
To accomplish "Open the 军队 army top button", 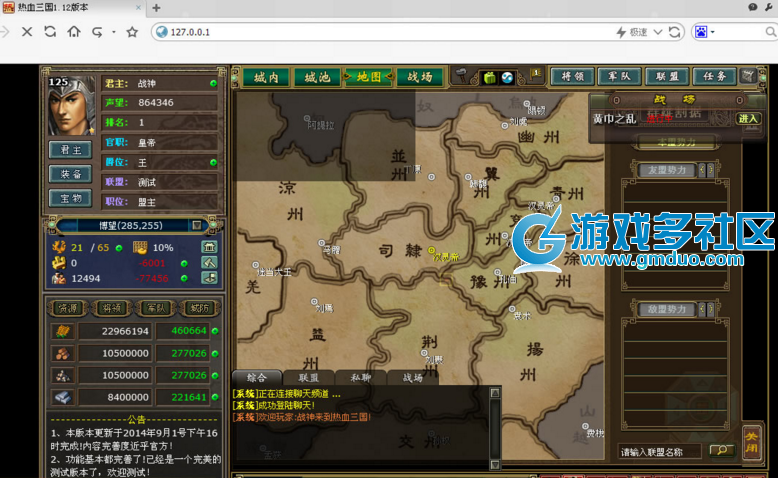I will pyautogui.click(x=619, y=76).
